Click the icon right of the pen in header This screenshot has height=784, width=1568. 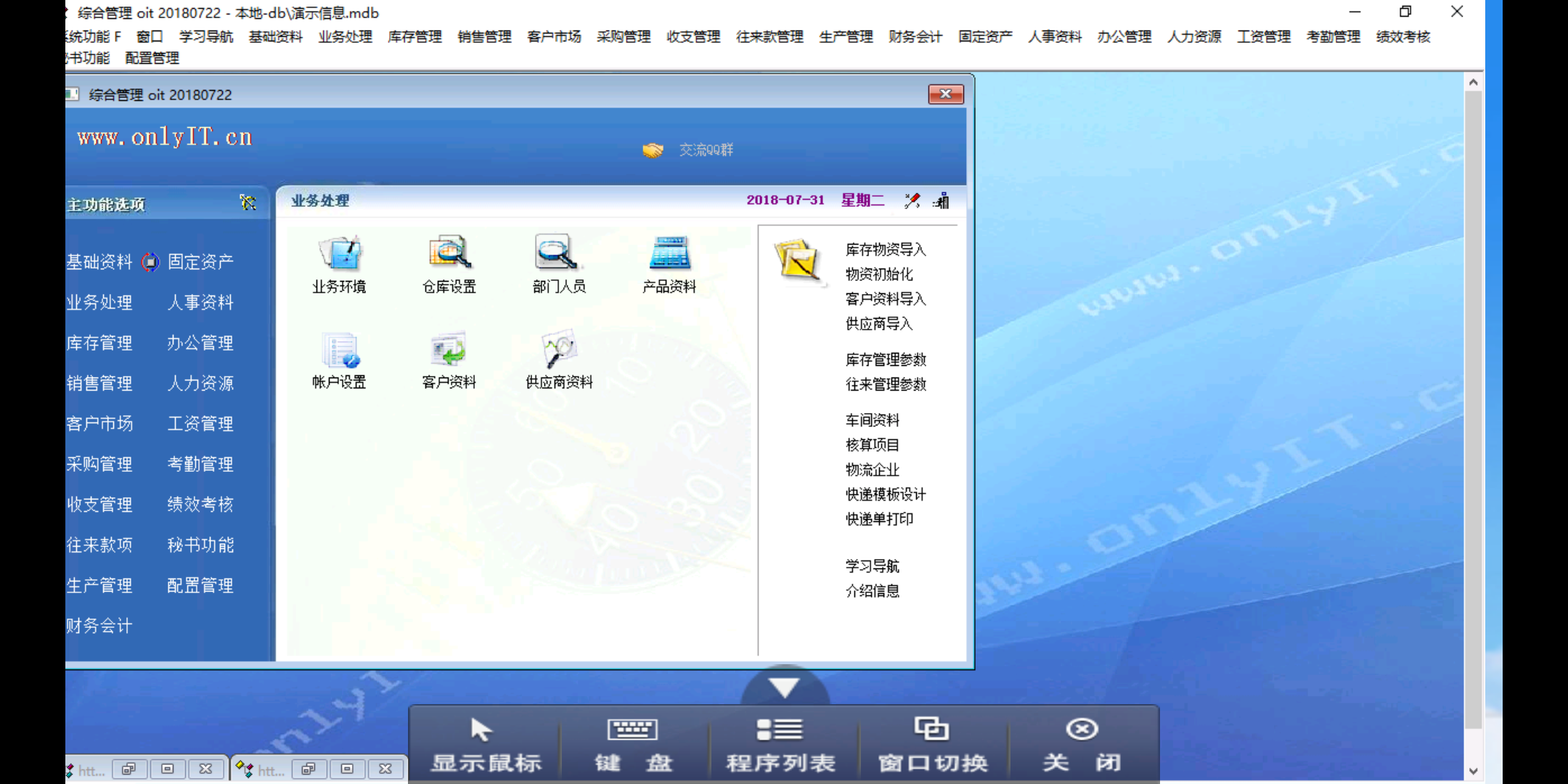[x=942, y=201]
